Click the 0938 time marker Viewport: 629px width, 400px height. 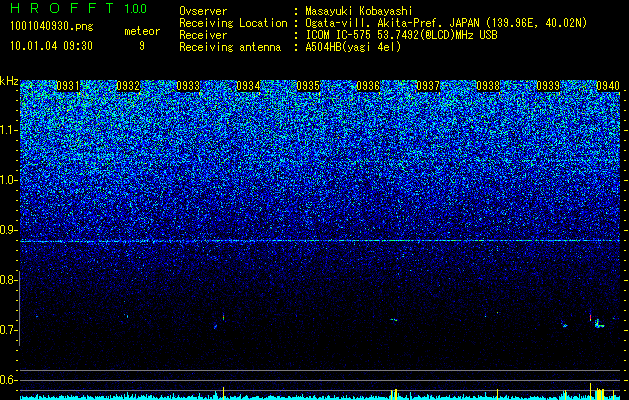click(488, 86)
